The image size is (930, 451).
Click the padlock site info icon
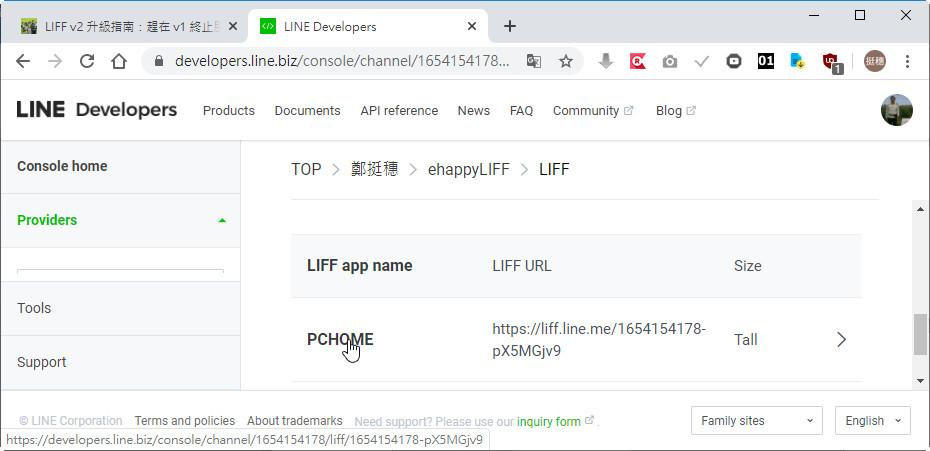pos(158,61)
